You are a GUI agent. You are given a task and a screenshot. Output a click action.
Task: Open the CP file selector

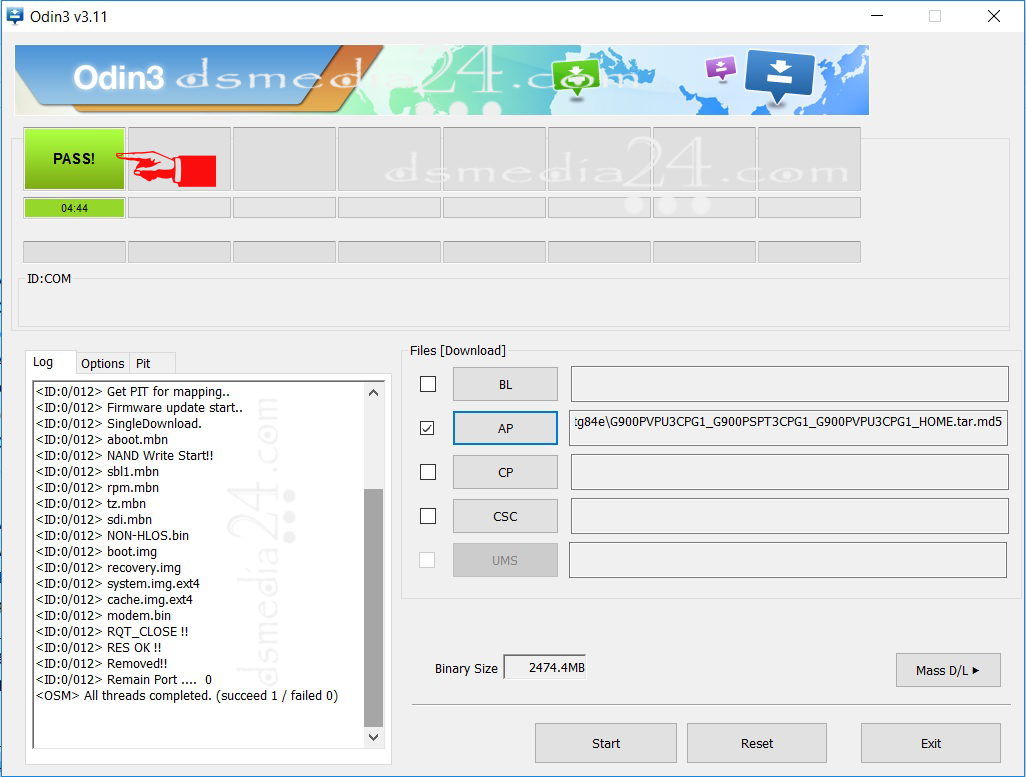coord(505,471)
